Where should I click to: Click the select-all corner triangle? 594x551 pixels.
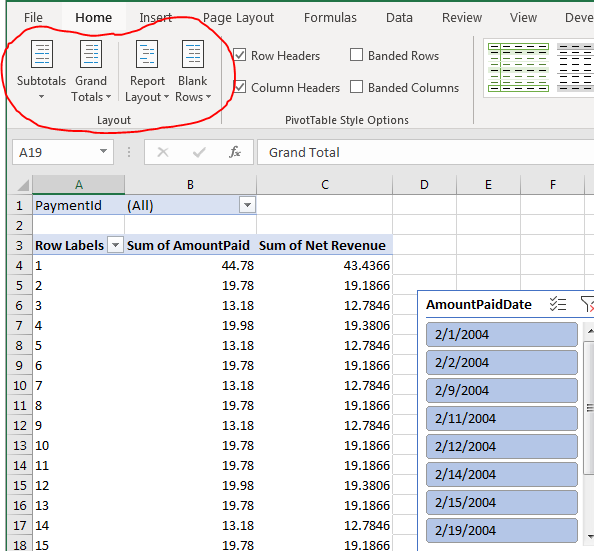(23, 185)
